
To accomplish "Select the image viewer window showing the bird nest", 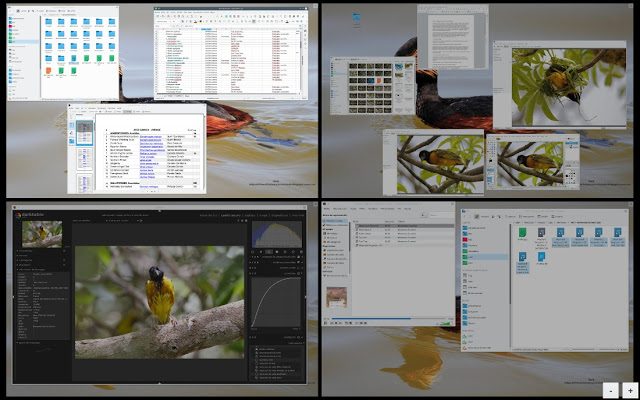I will pyautogui.click(x=560, y=84).
